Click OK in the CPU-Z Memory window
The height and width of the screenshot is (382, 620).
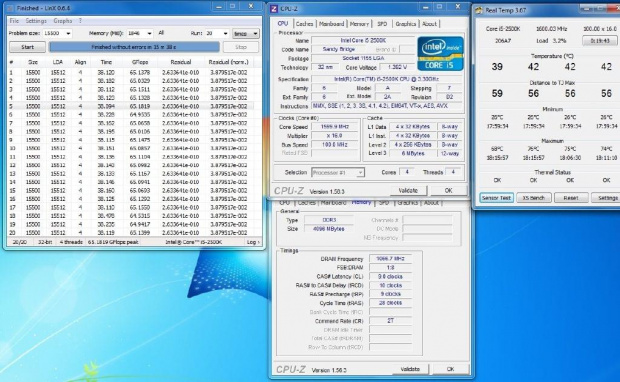(450, 369)
